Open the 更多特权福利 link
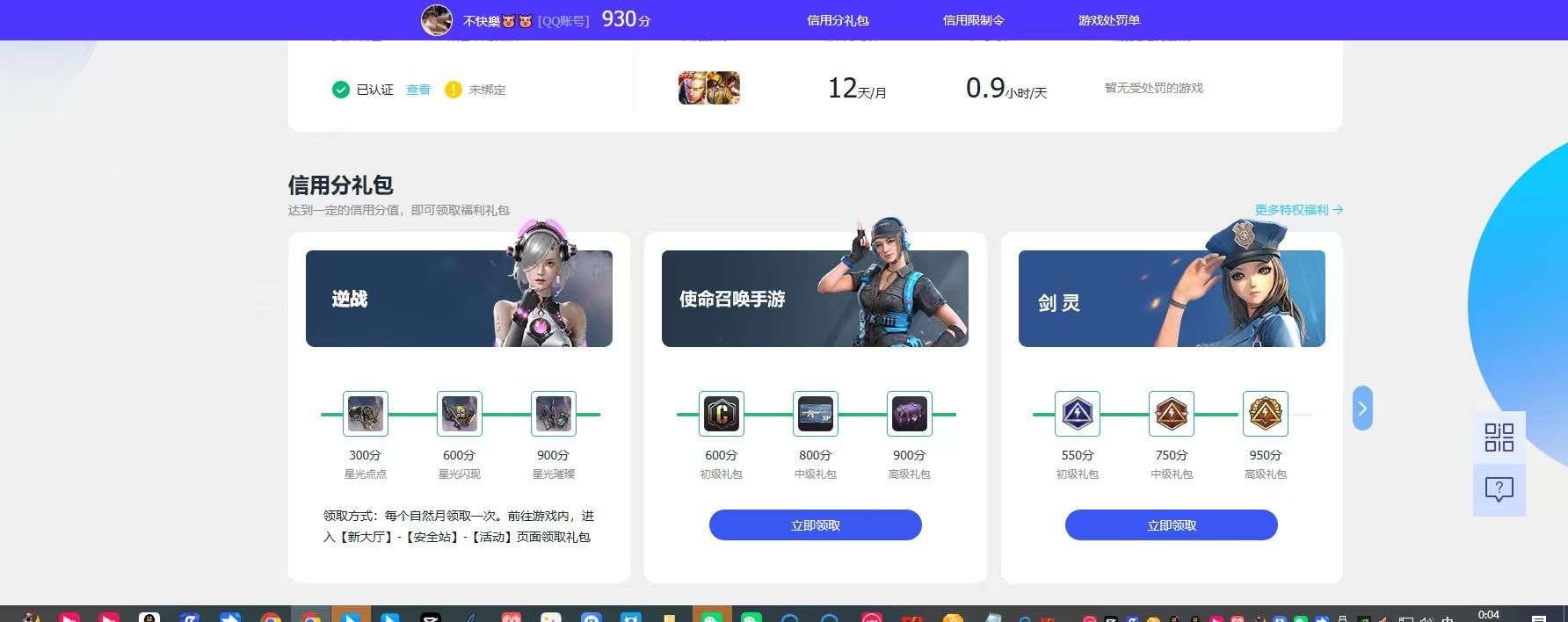Viewport: 1568px width, 622px height. click(1298, 210)
